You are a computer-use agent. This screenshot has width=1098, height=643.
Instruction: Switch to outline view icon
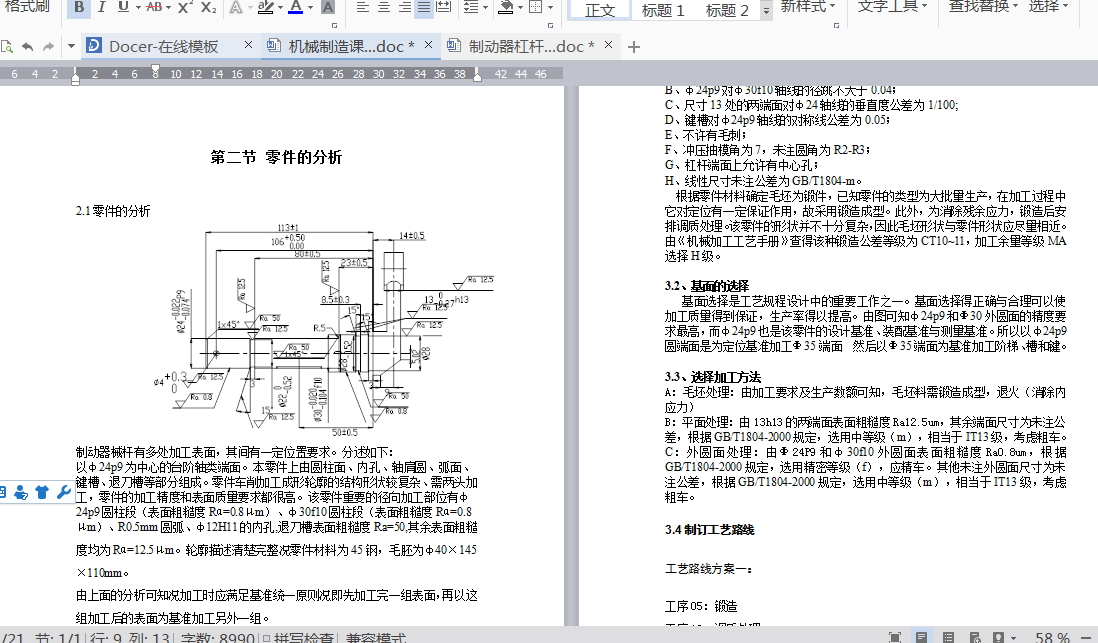pyautogui.click(x=948, y=637)
